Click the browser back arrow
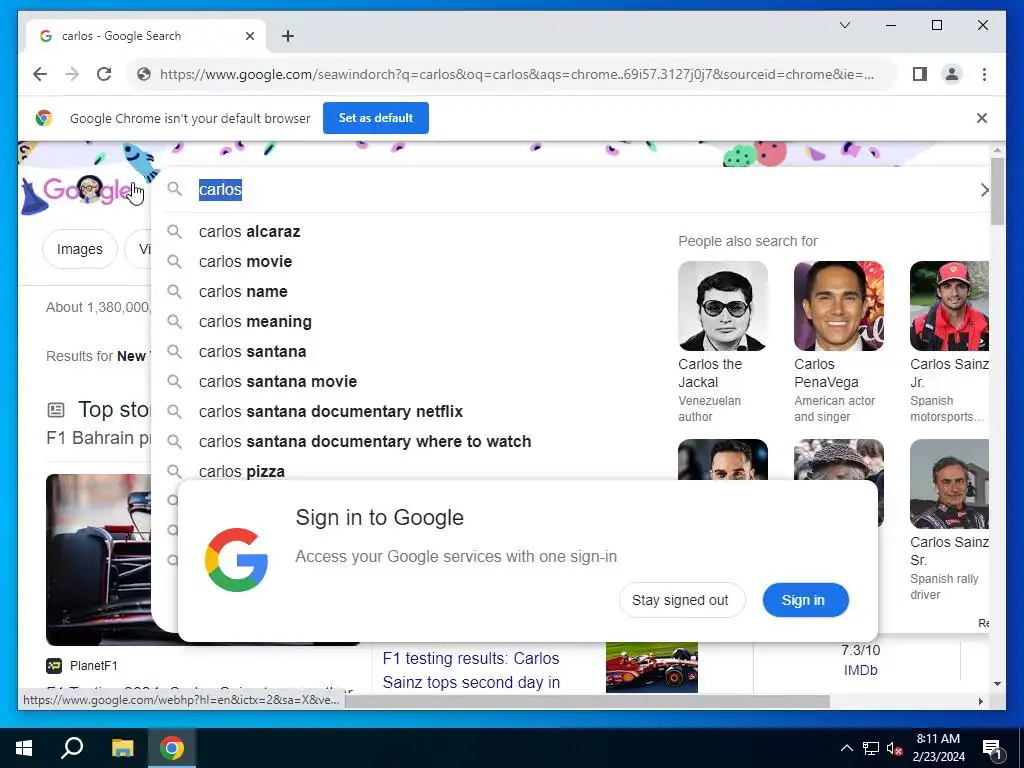 40,74
